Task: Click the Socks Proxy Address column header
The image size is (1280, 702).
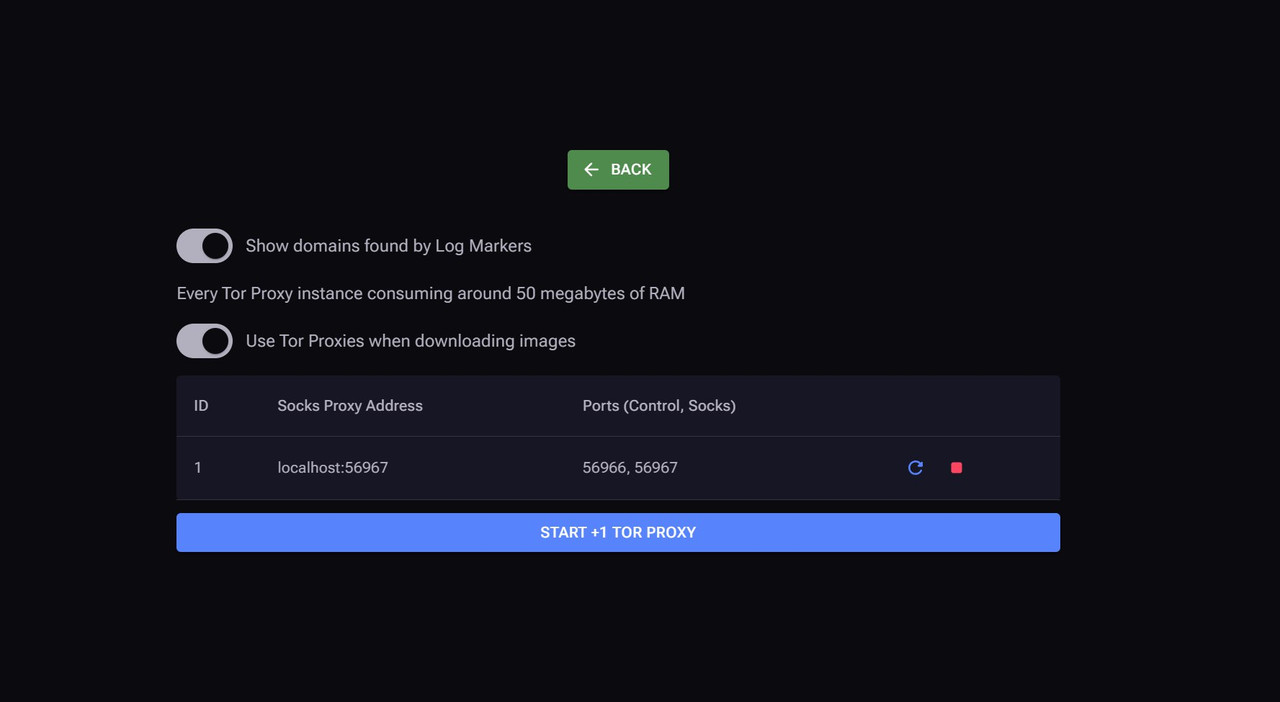Action: [350, 406]
